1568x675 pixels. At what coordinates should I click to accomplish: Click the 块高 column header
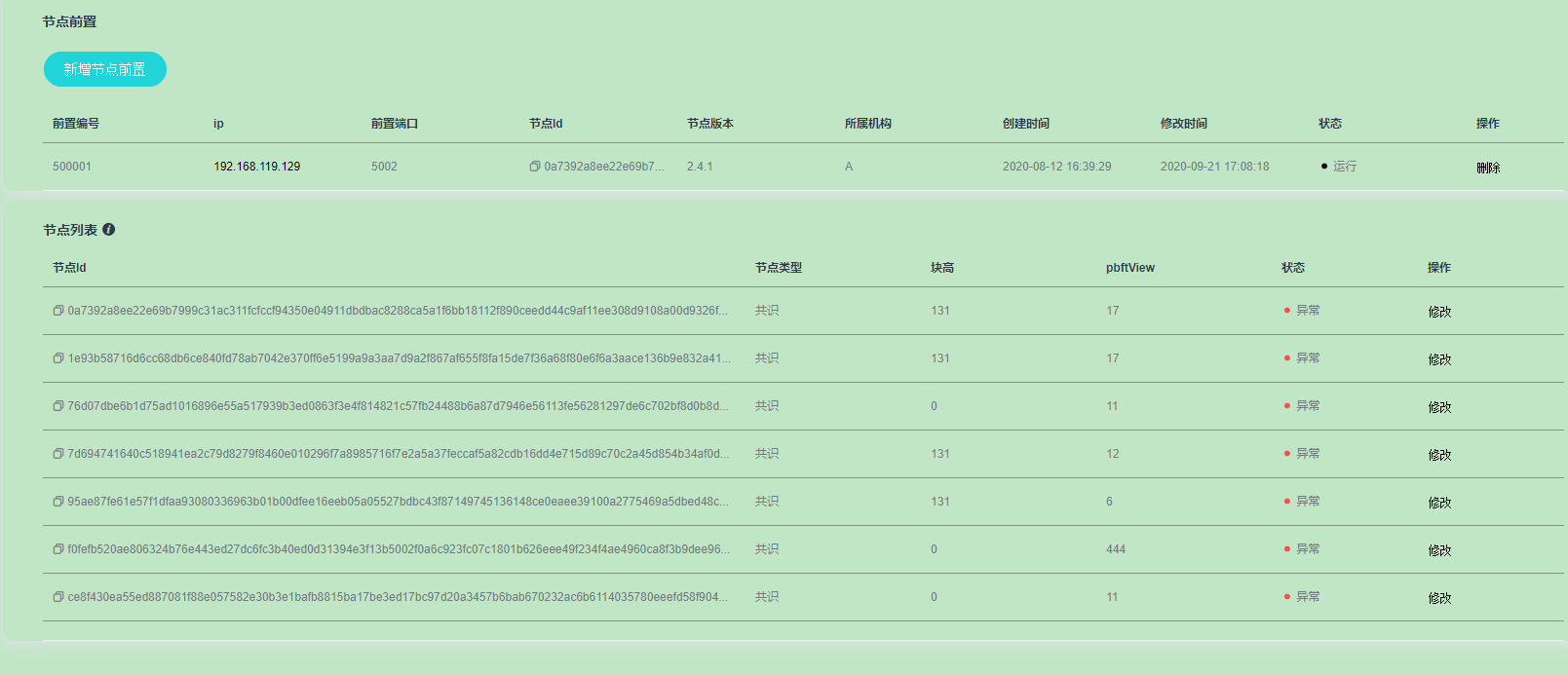click(942, 268)
